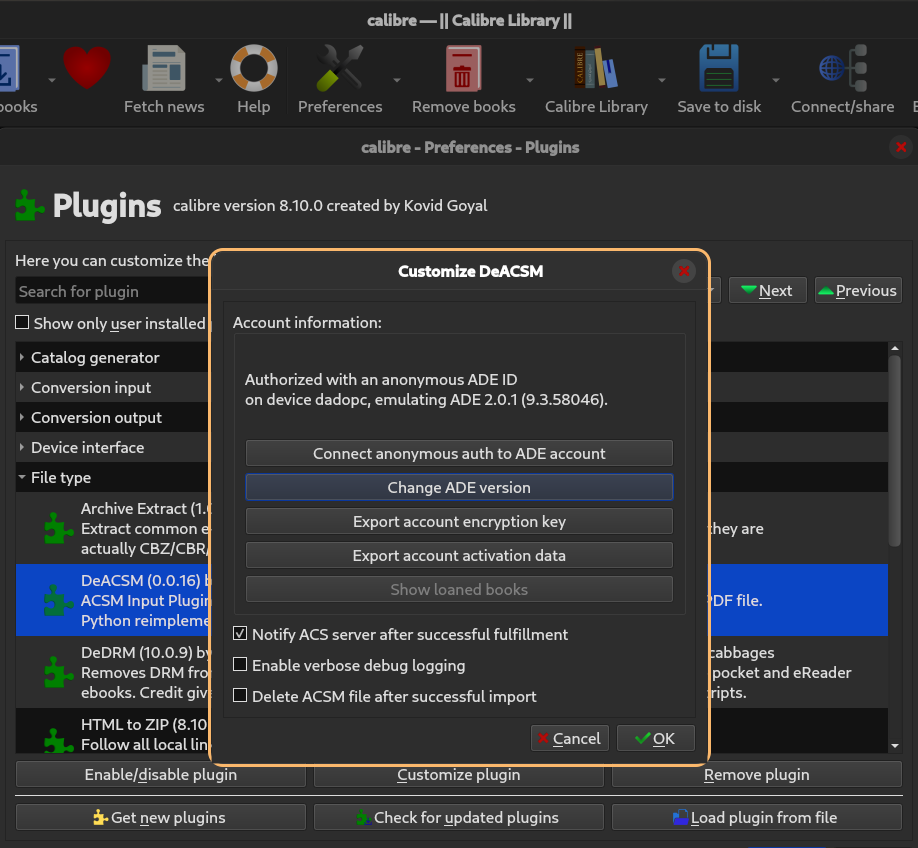
Task: Click the Save to disk floppy icon
Action: tap(718, 72)
